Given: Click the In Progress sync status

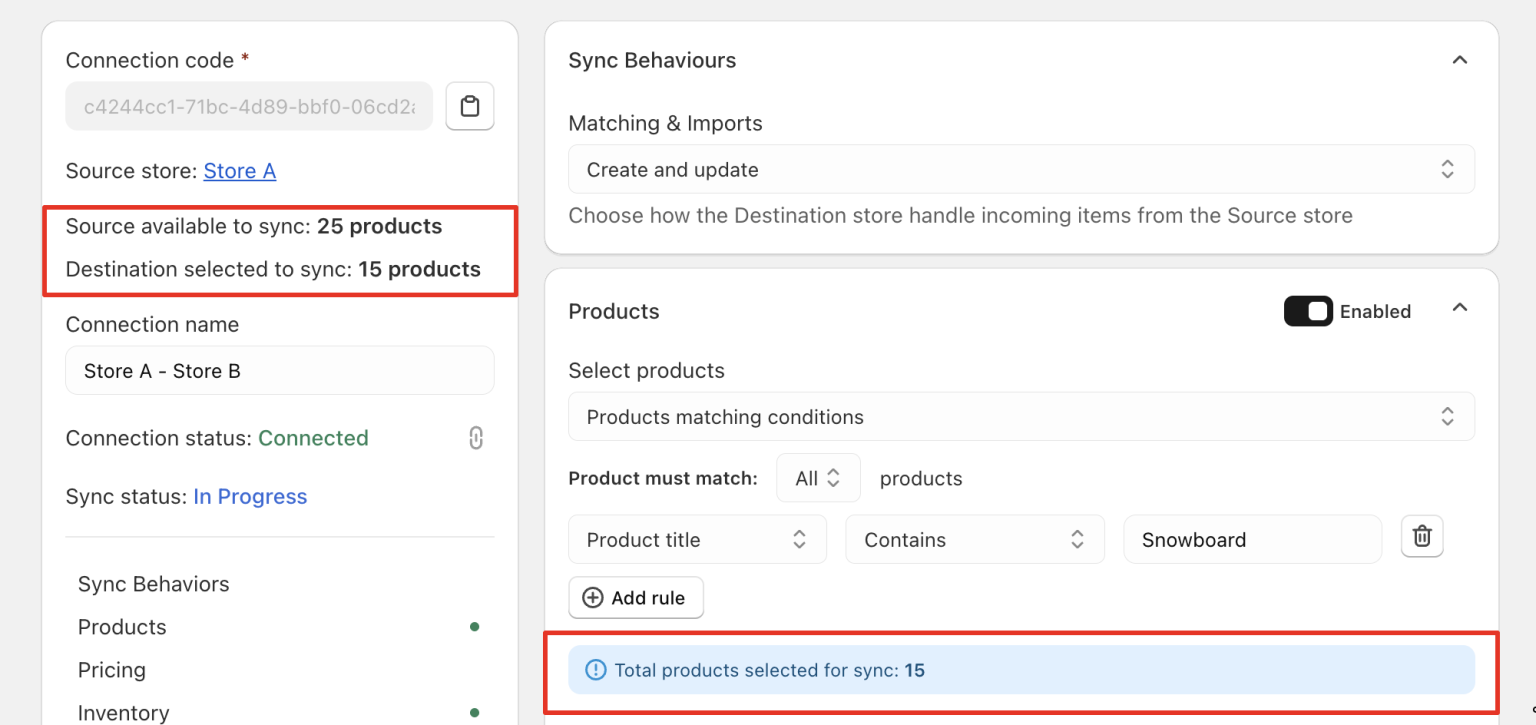Looking at the screenshot, I should [250, 497].
